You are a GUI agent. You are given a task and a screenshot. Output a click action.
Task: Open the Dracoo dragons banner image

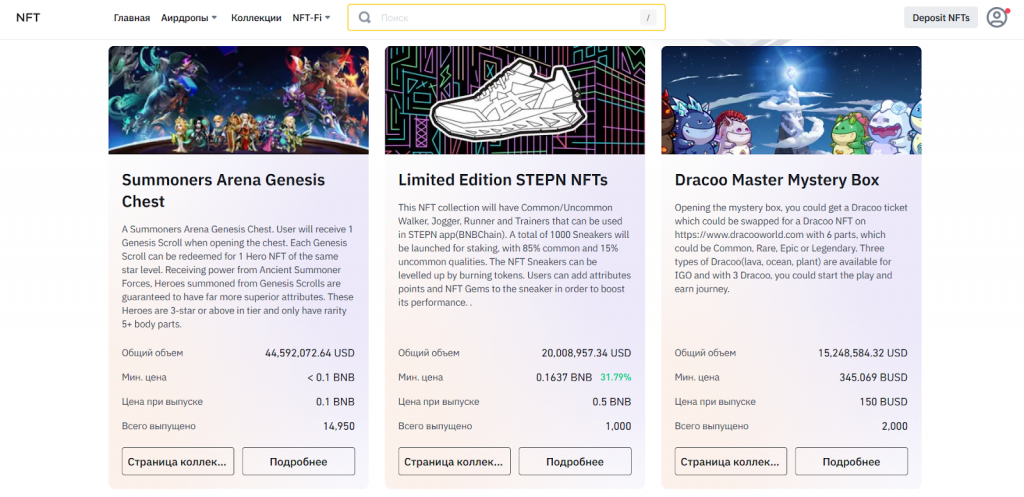pyautogui.click(x=791, y=100)
